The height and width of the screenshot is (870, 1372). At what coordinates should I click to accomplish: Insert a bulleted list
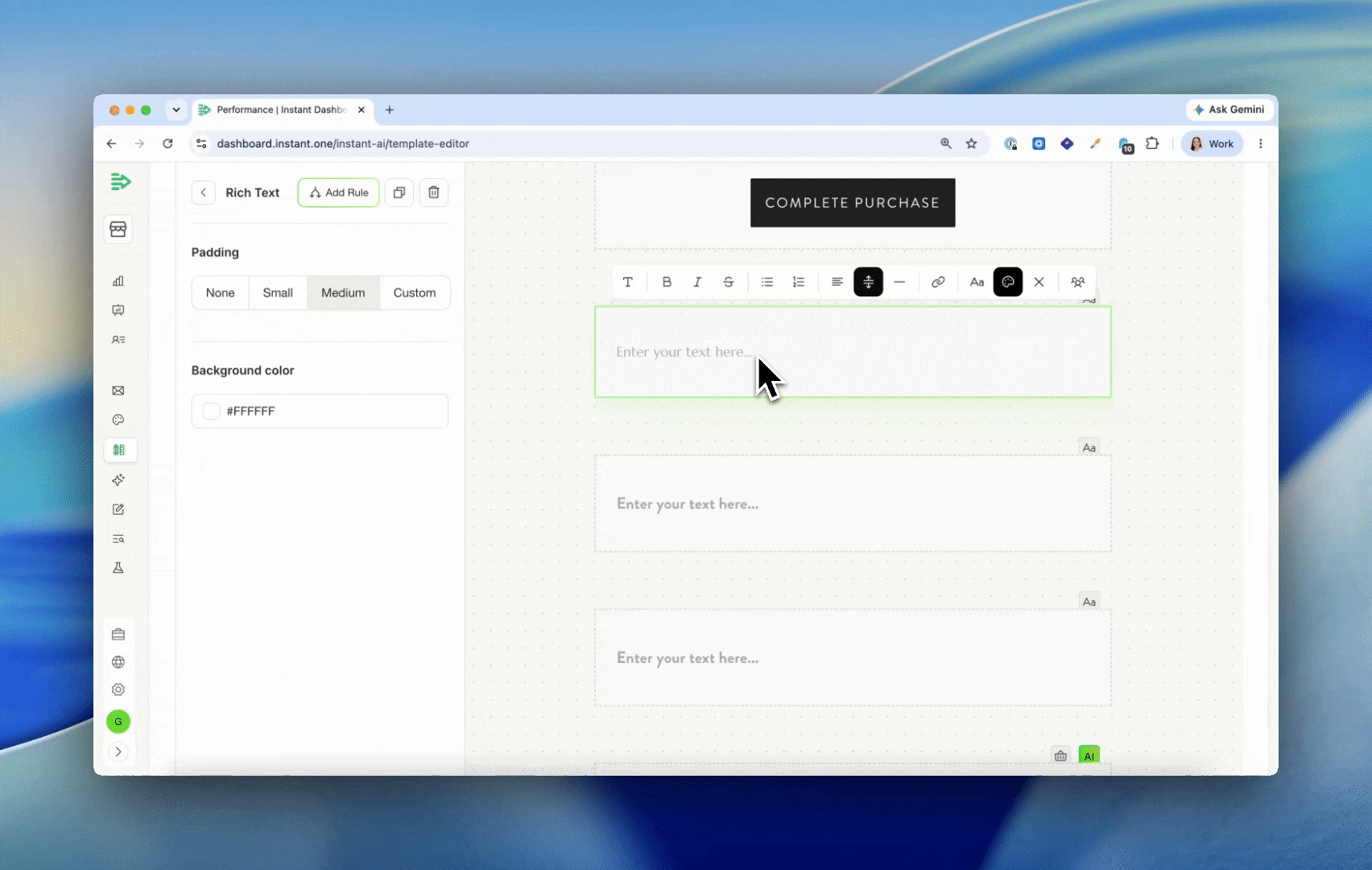coord(767,282)
